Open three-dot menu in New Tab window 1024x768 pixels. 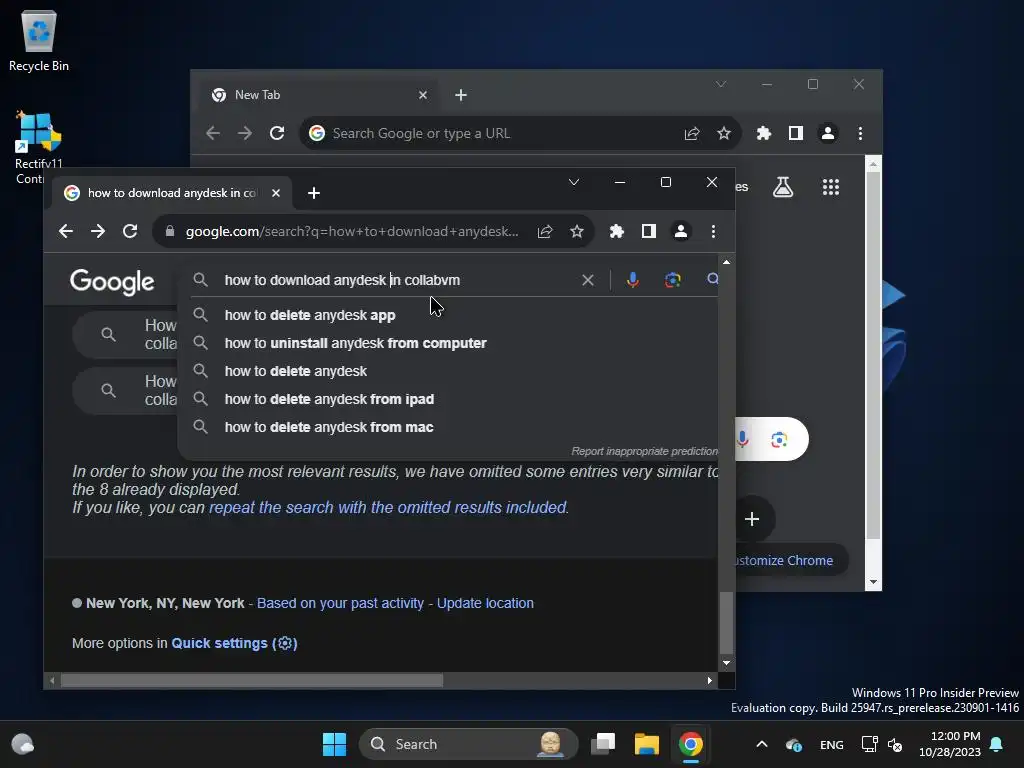[x=860, y=133]
